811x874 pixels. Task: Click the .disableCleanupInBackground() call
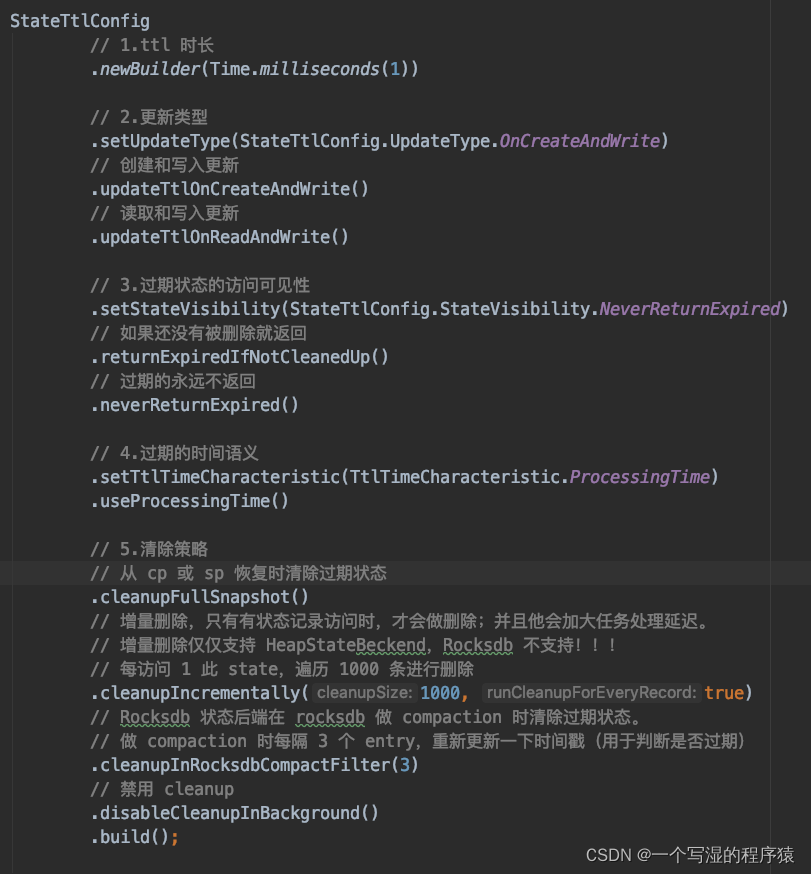[235, 813]
